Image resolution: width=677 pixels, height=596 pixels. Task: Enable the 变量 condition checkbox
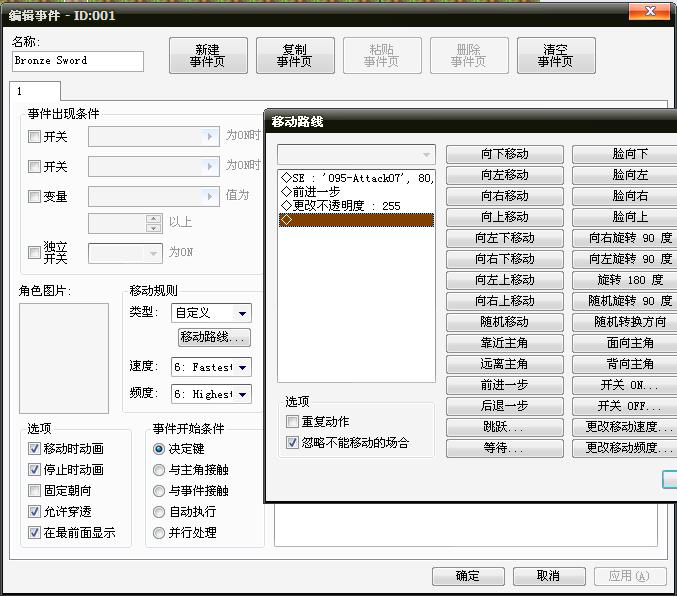tap(34, 197)
